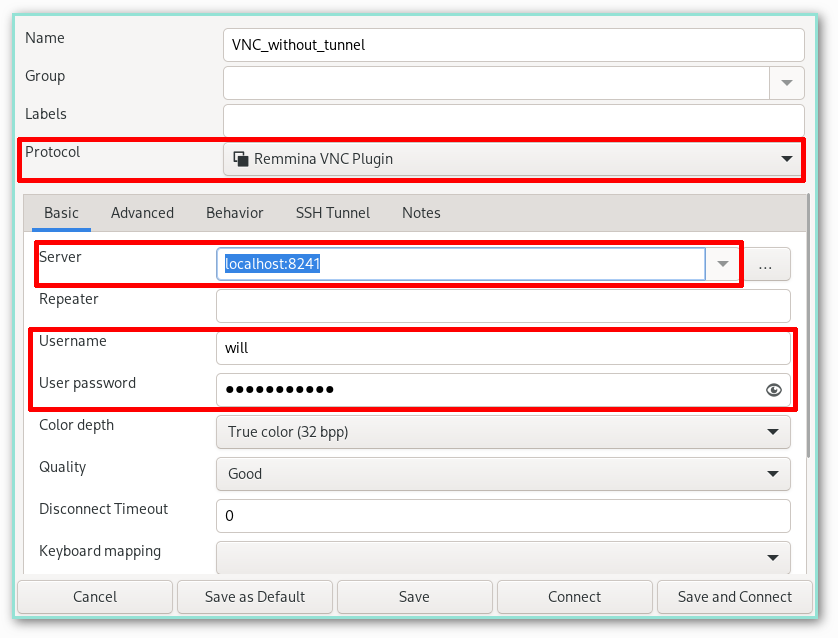The width and height of the screenshot is (838, 638).
Task: Save this connection profile
Action: coord(414,596)
